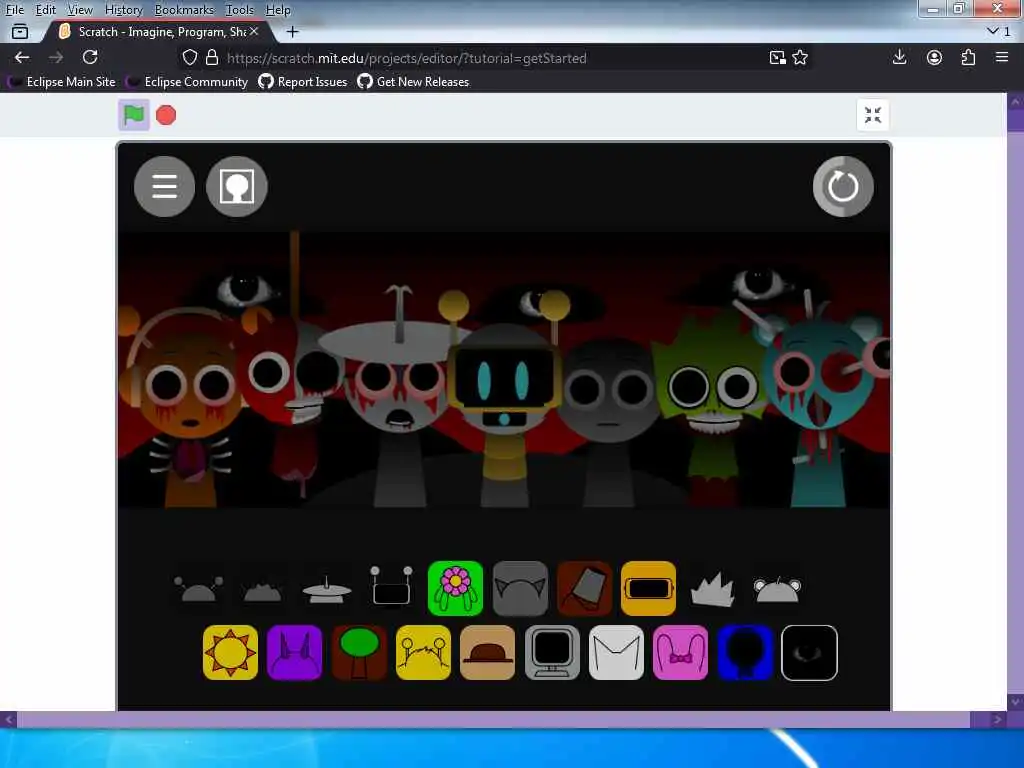This screenshot has height=768, width=1024.
Task: Click the circular reset arrow in the game
Action: tap(843, 186)
